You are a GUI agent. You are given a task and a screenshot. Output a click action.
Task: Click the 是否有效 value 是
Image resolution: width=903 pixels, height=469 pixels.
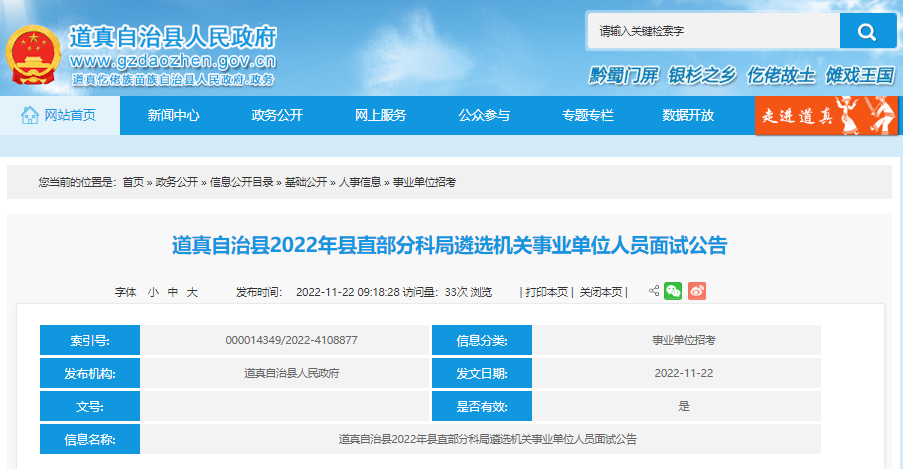(x=684, y=406)
